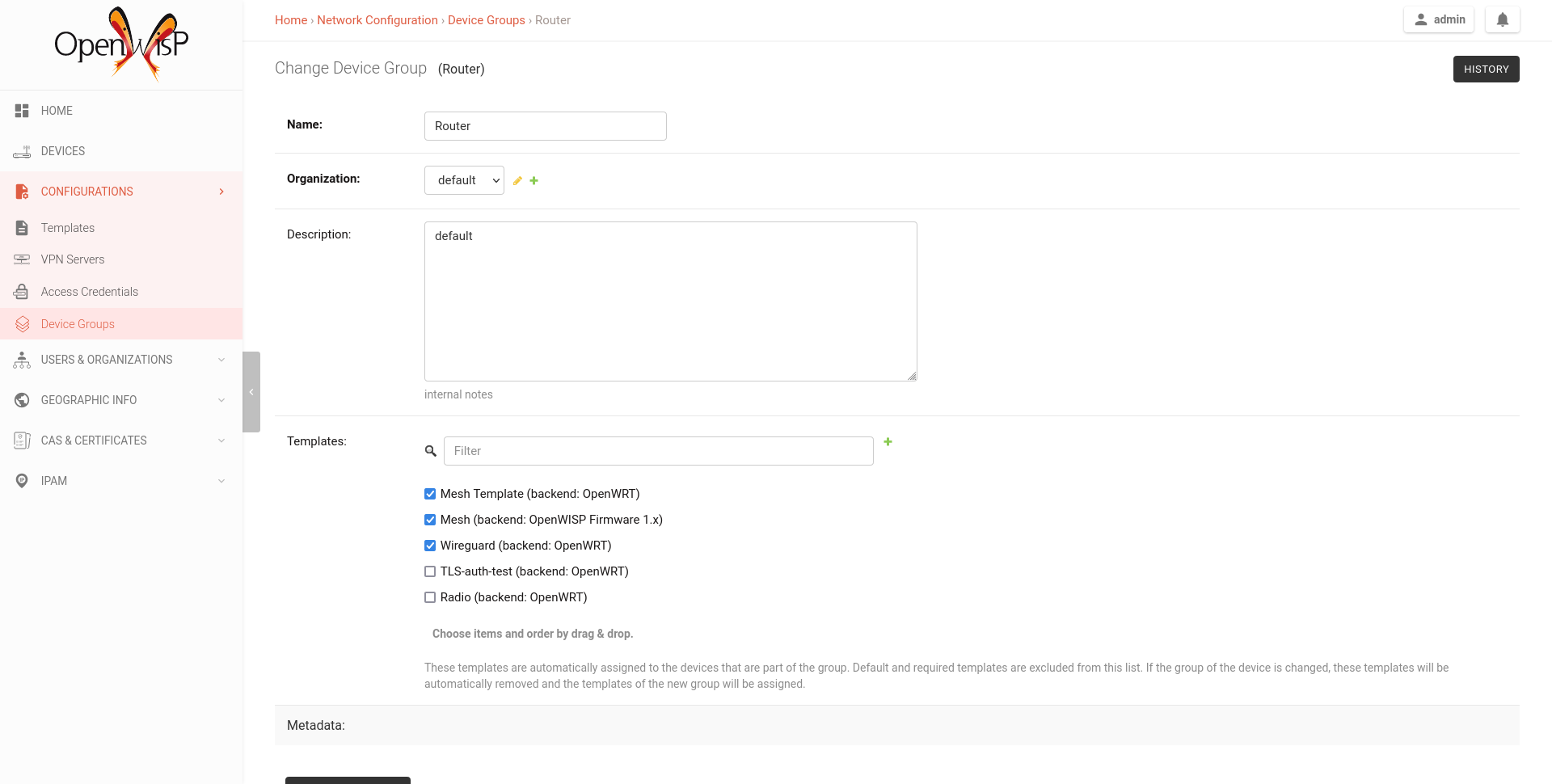Uncheck Wireguard (backend: OpenWRT)
Image resolution: width=1552 pixels, height=784 pixels.
click(430, 546)
